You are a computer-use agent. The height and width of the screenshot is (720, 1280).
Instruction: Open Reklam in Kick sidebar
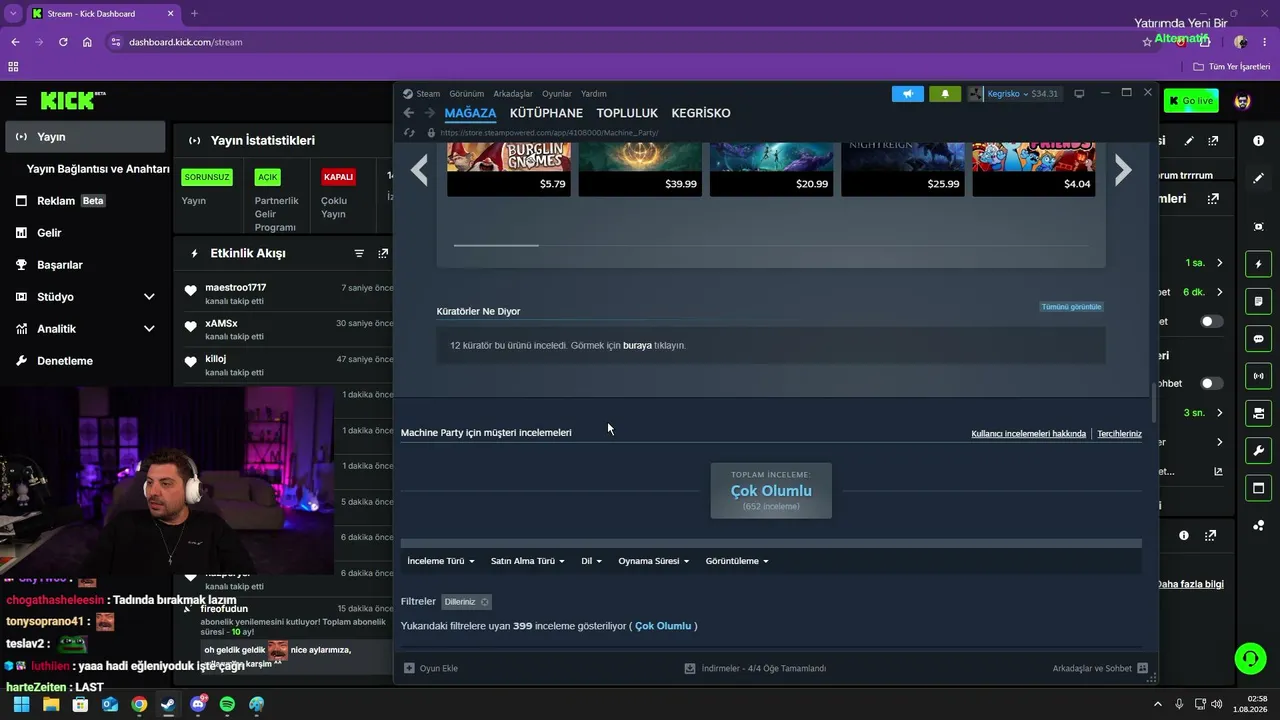[x=85, y=201]
